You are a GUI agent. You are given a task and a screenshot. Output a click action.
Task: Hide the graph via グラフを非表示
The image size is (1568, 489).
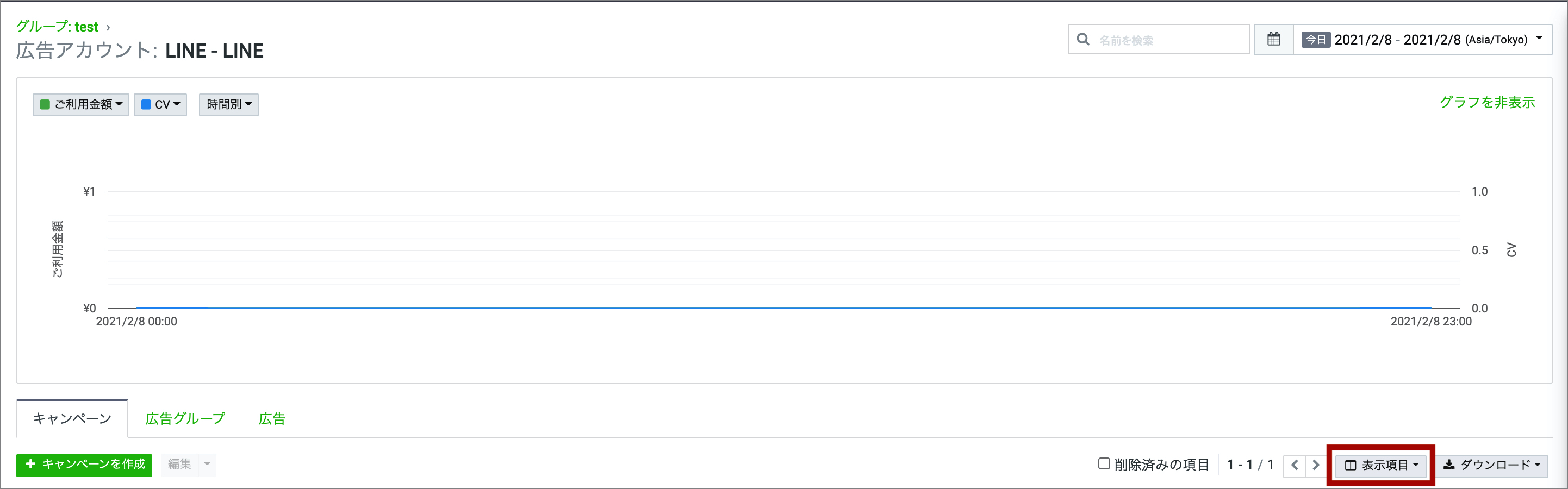click(x=1487, y=102)
